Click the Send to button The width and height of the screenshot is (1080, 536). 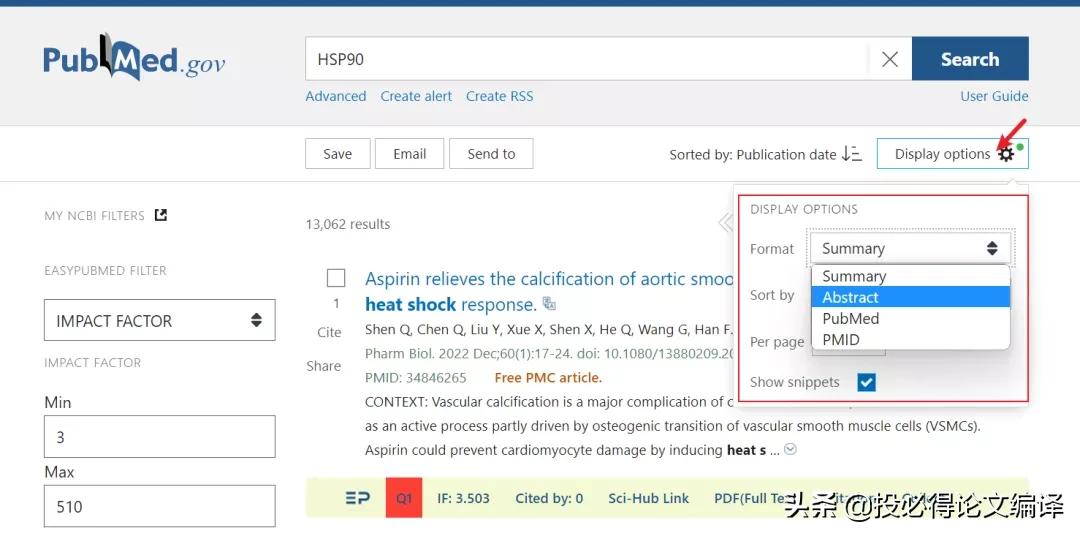pos(491,154)
